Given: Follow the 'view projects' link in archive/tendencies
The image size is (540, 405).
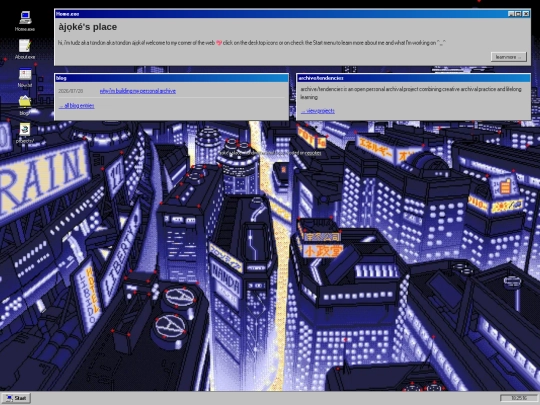Looking at the screenshot, I should tap(318, 111).
